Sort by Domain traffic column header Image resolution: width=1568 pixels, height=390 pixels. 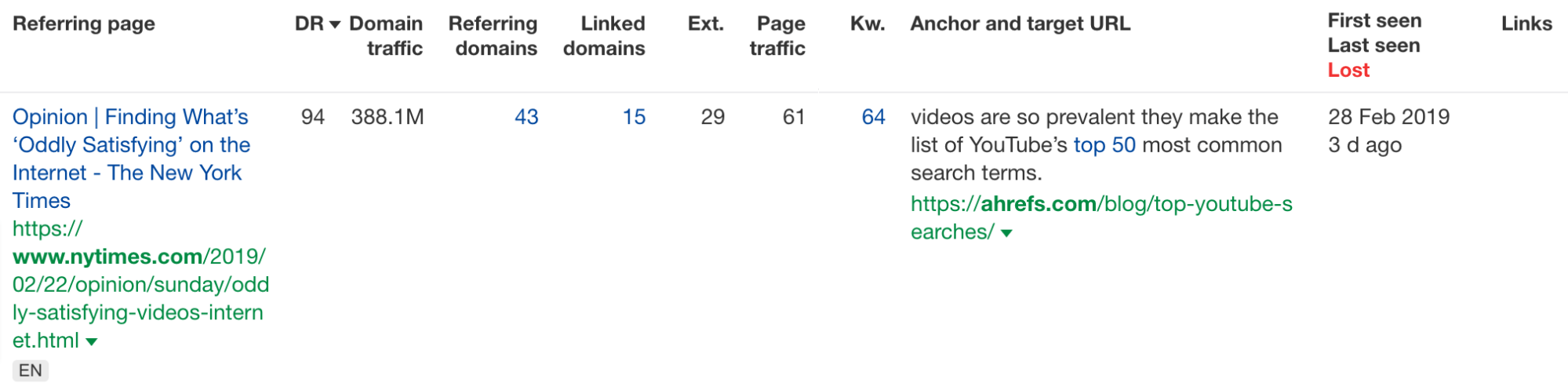(386, 36)
